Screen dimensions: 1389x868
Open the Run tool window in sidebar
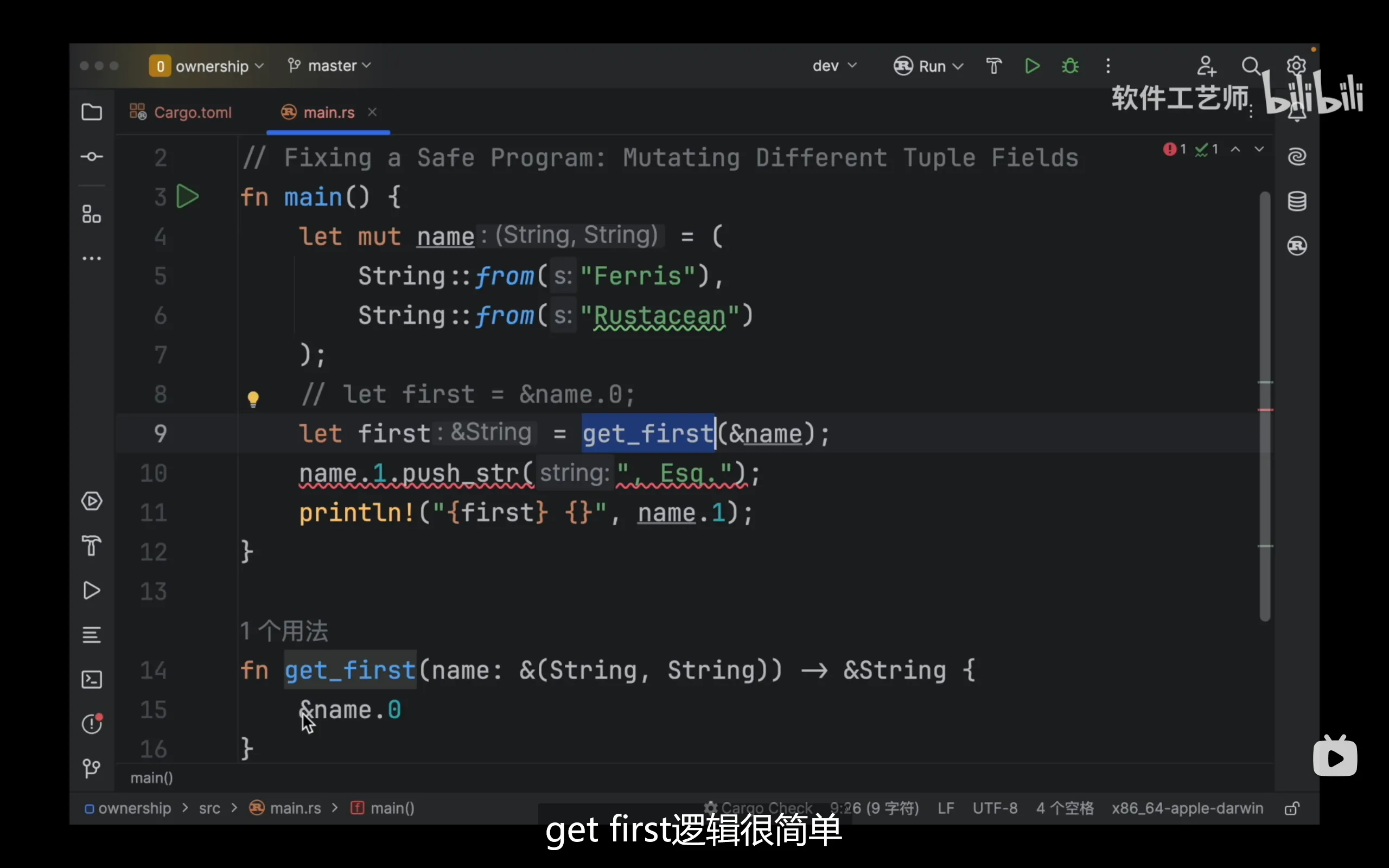[92, 591]
